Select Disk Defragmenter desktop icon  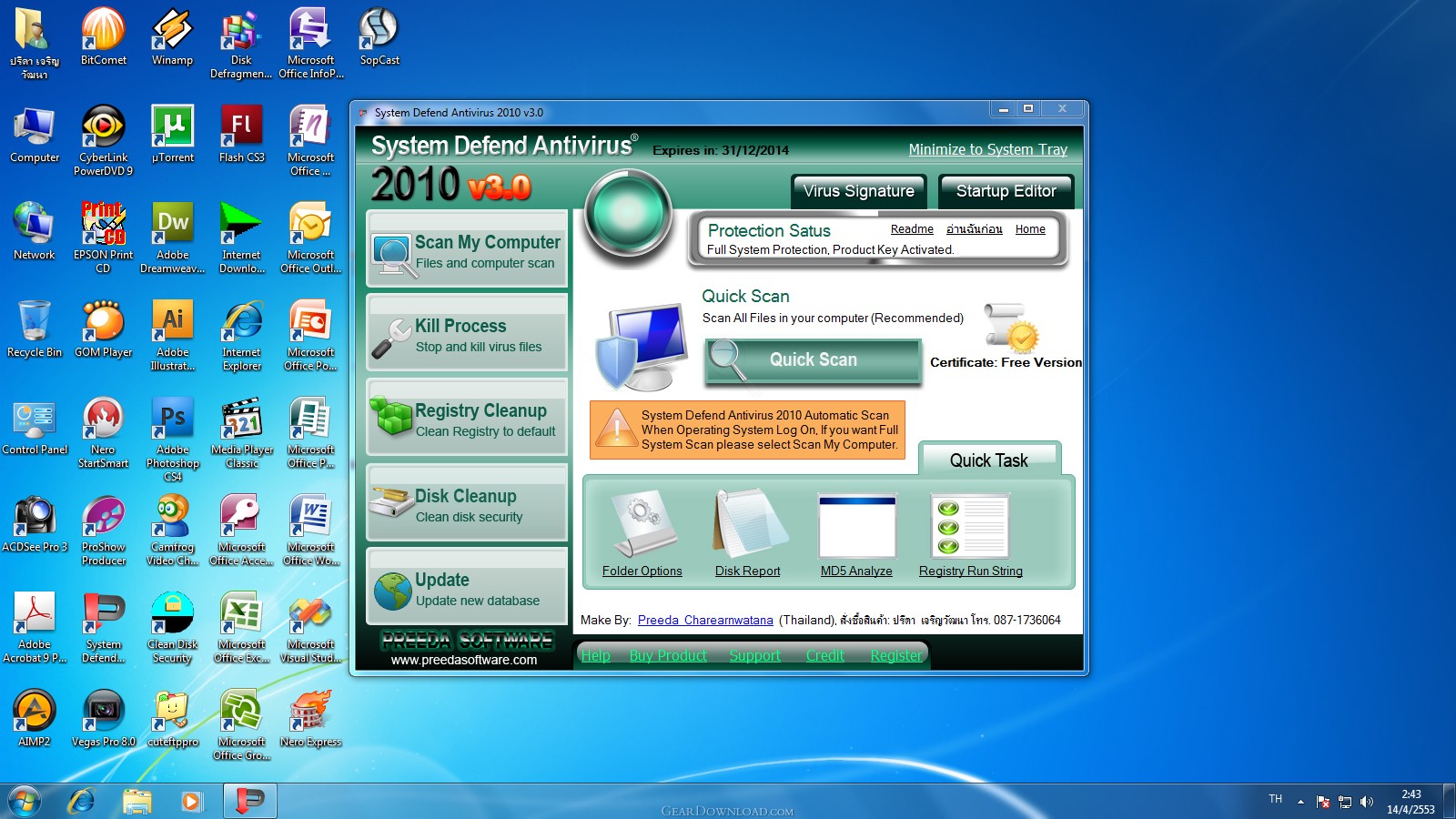coord(241,44)
